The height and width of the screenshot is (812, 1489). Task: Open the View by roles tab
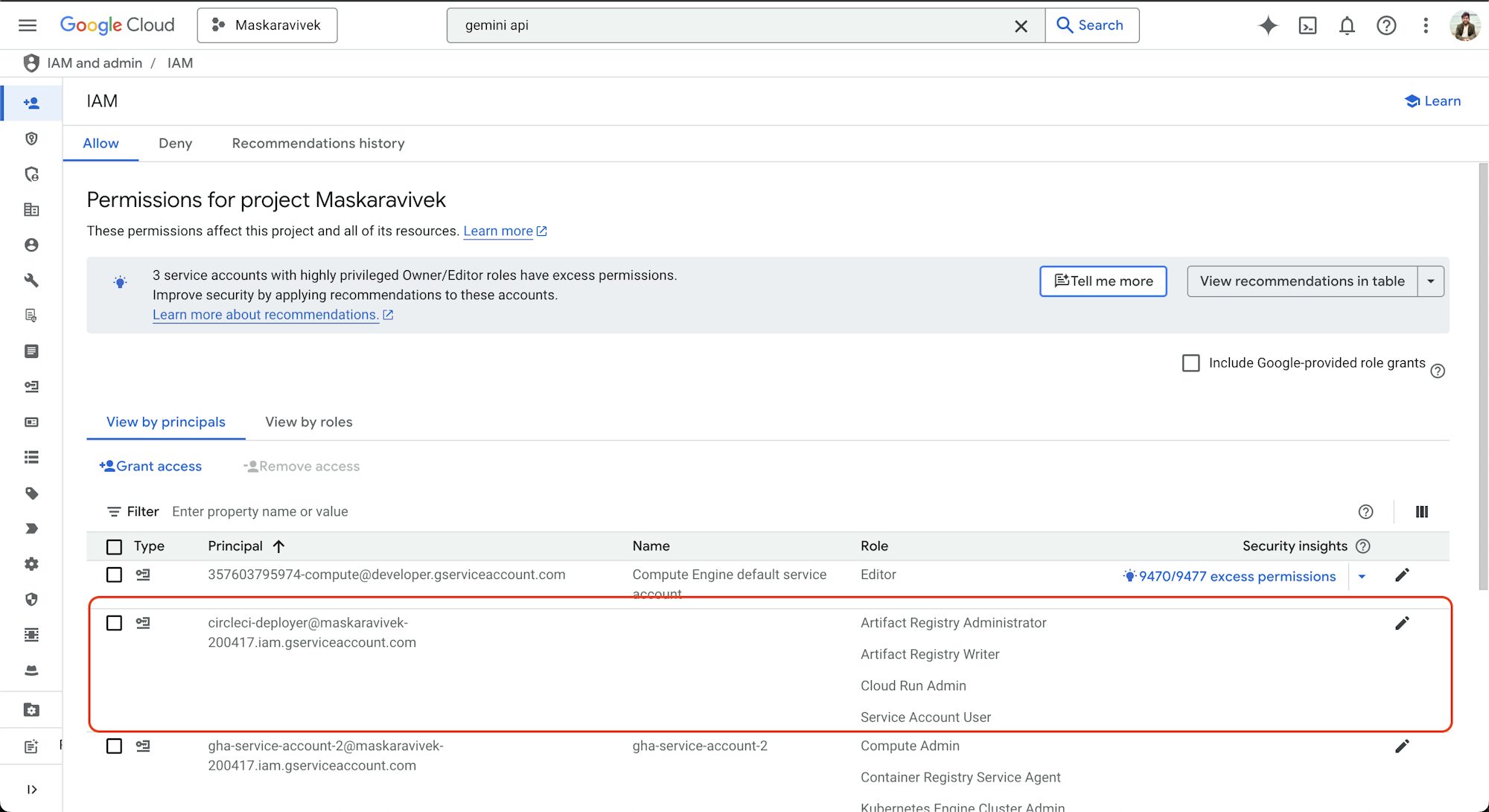(x=308, y=422)
